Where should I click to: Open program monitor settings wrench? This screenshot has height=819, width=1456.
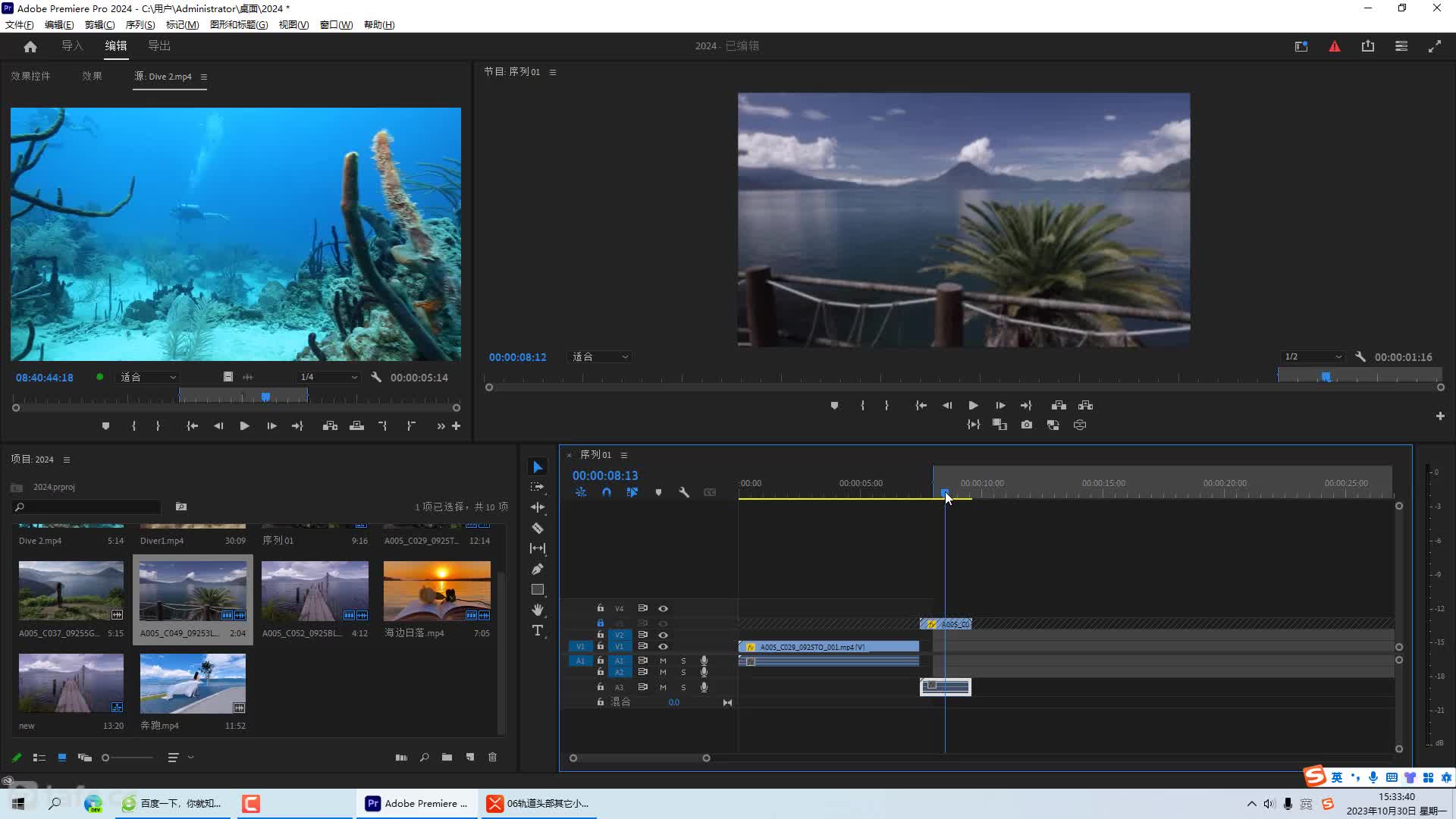1360,356
